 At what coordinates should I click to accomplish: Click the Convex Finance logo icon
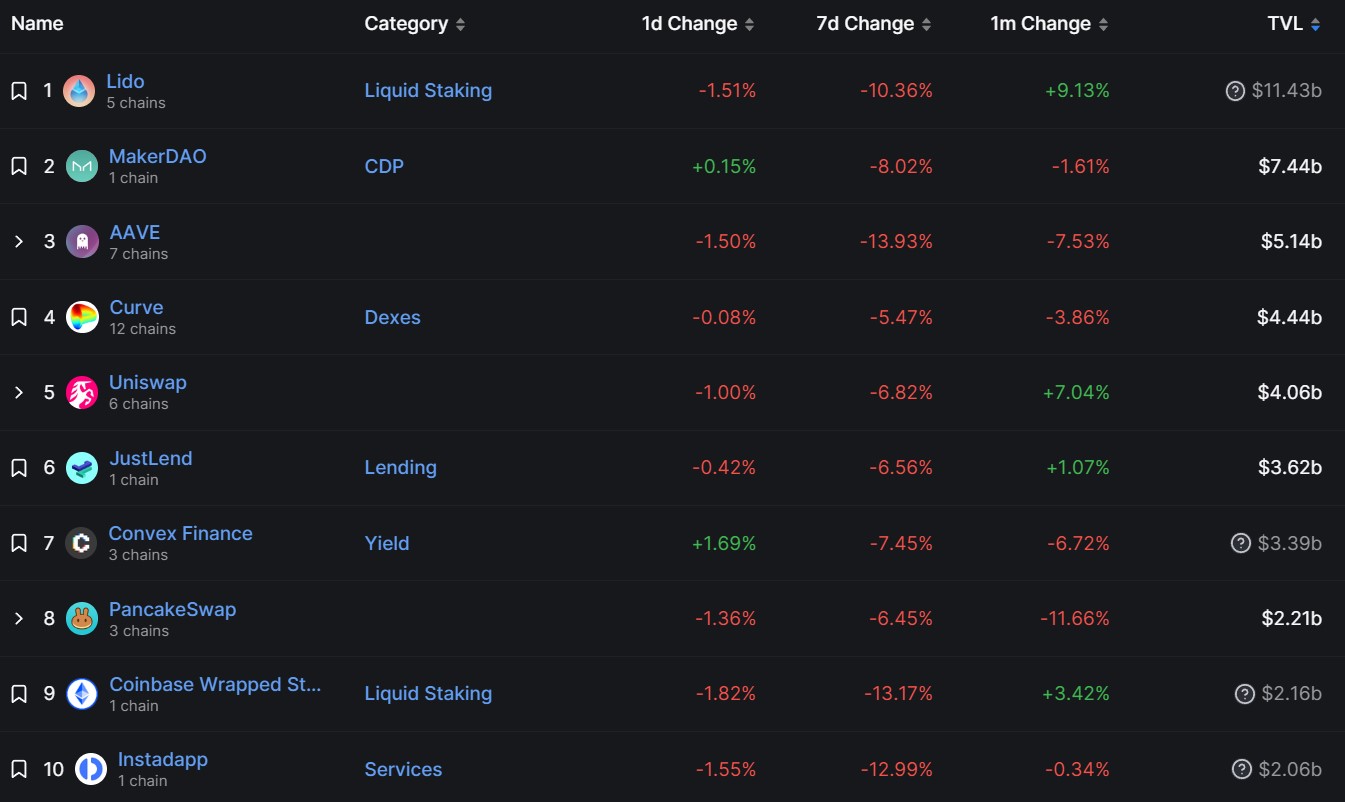tap(81, 543)
